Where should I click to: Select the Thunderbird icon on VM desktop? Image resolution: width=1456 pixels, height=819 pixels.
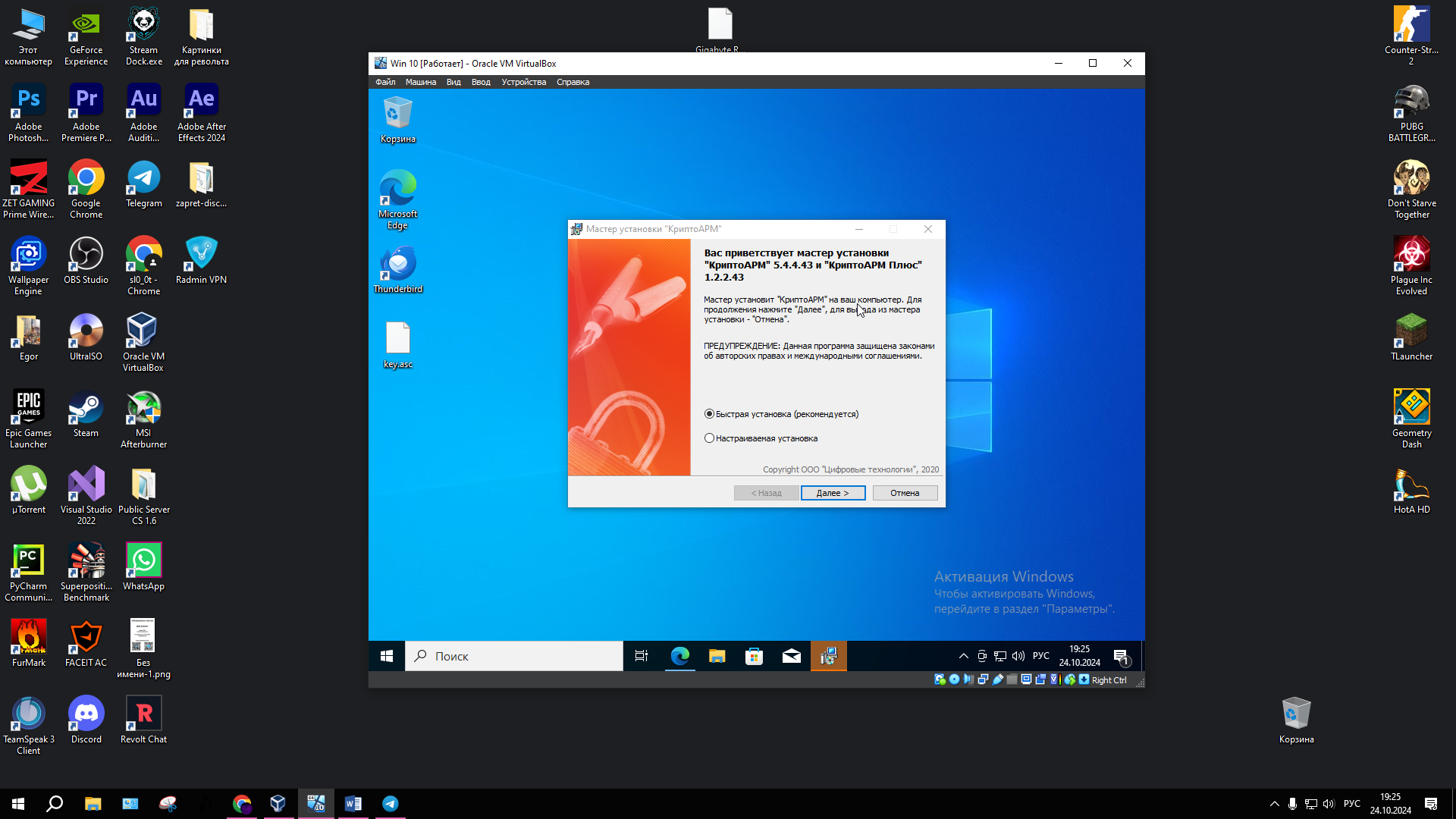coord(397,269)
